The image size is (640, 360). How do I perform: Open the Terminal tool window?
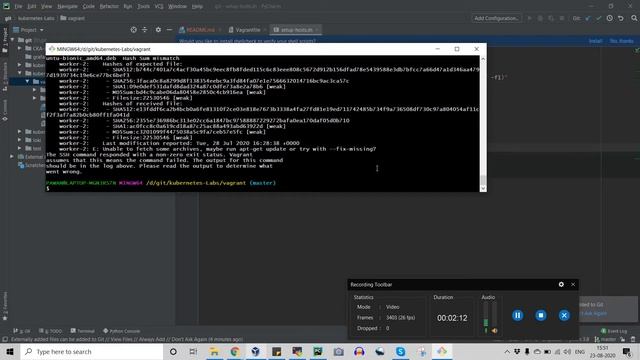[82, 331]
